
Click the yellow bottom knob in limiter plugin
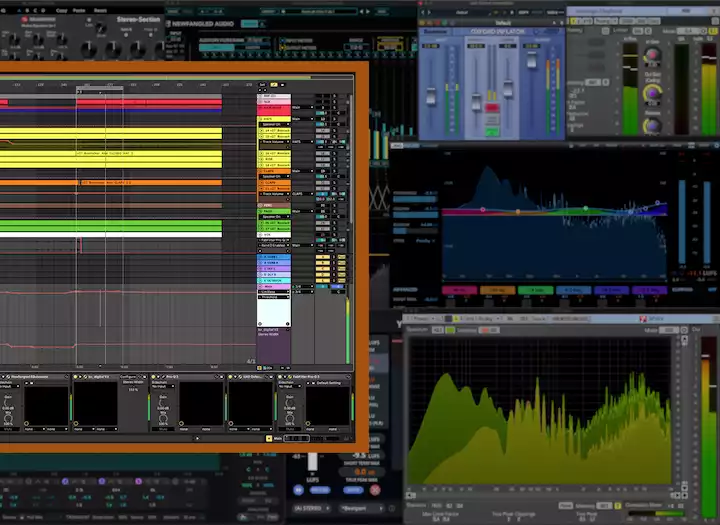click(653, 127)
